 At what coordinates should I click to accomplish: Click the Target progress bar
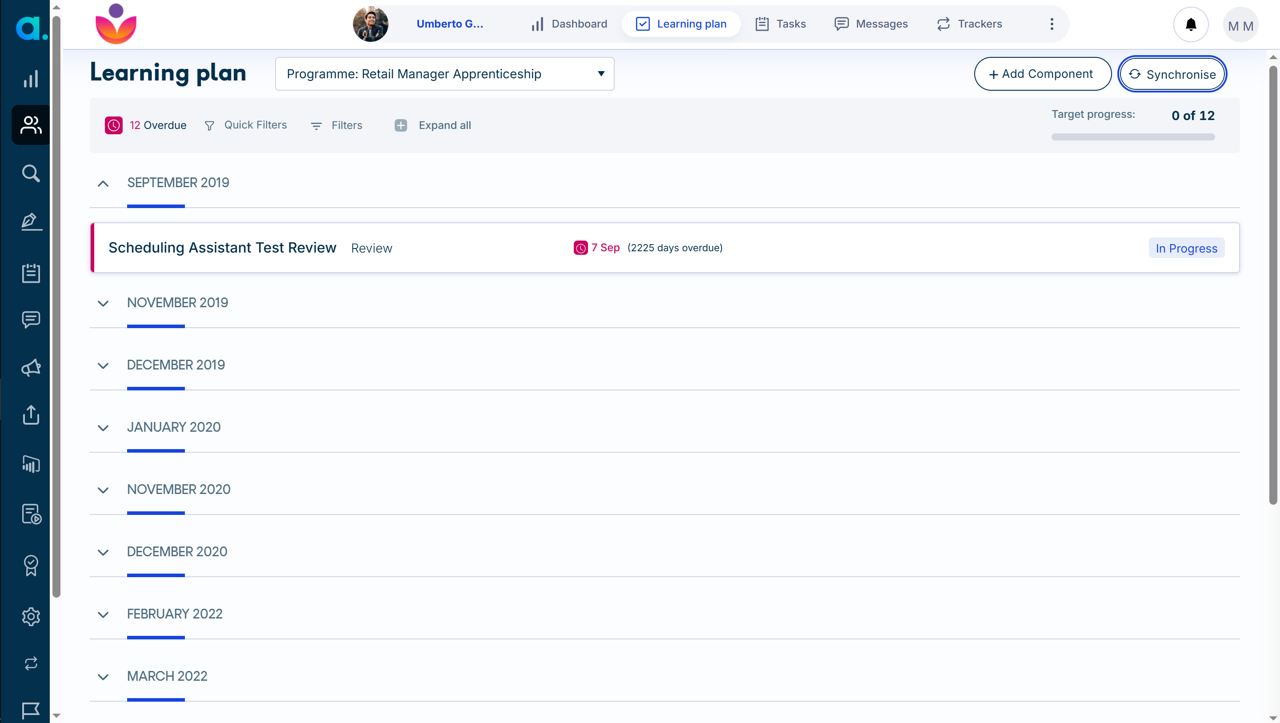[1133, 137]
